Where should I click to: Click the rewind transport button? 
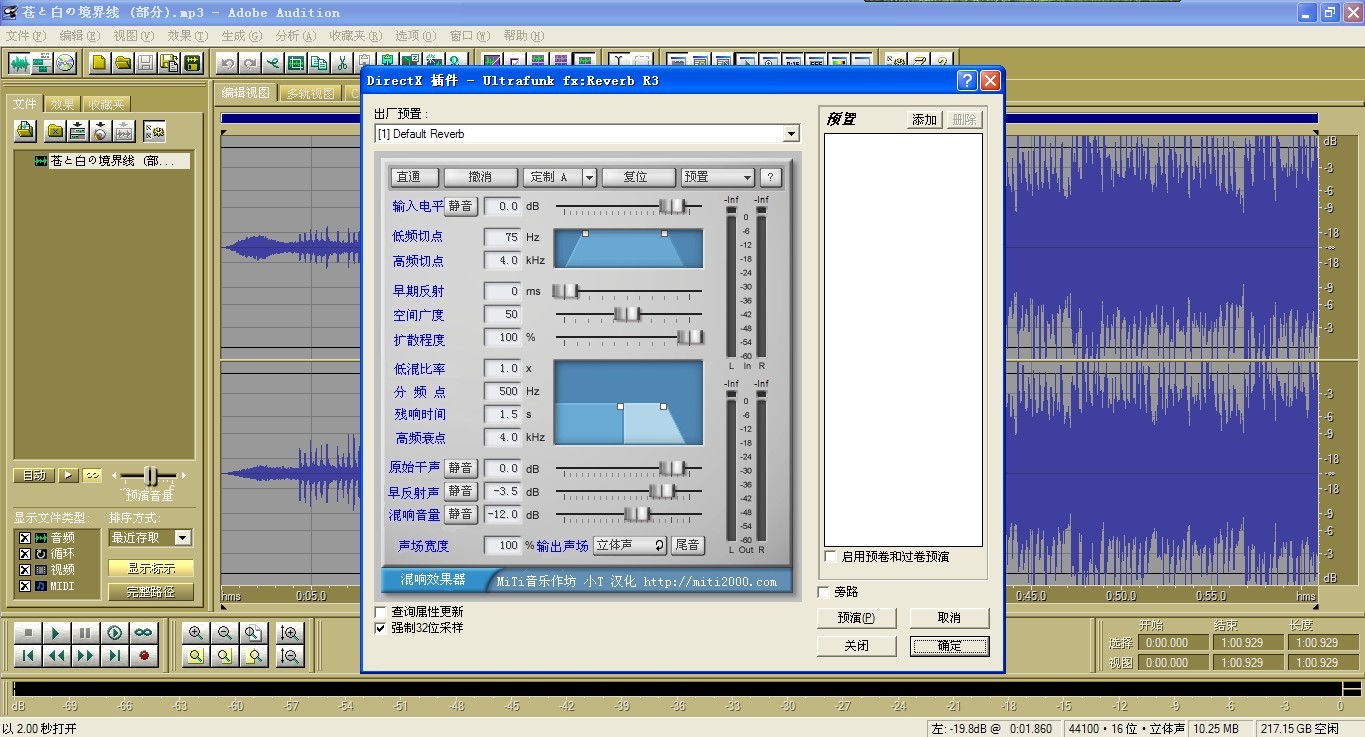point(57,656)
